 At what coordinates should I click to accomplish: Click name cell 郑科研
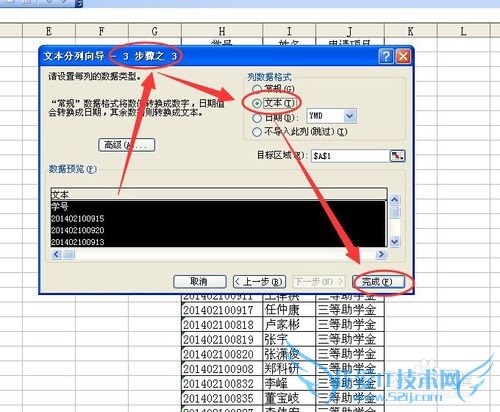pyautogui.click(x=289, y=369)
